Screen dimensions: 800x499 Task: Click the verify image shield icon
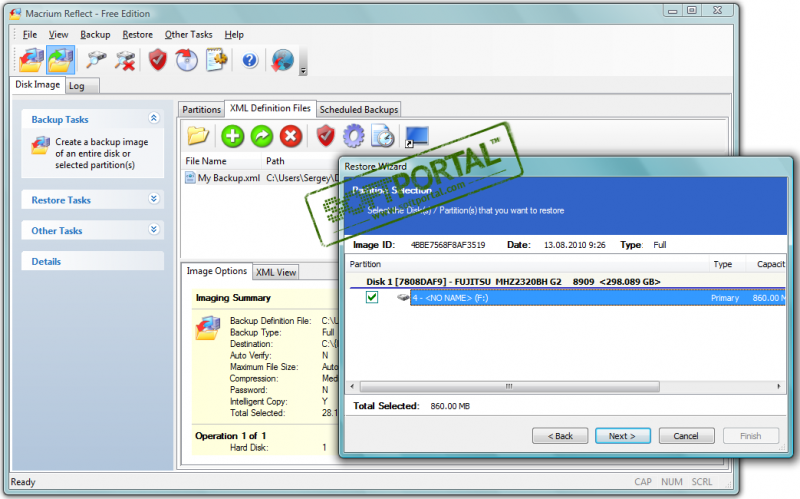coord(158,60)
